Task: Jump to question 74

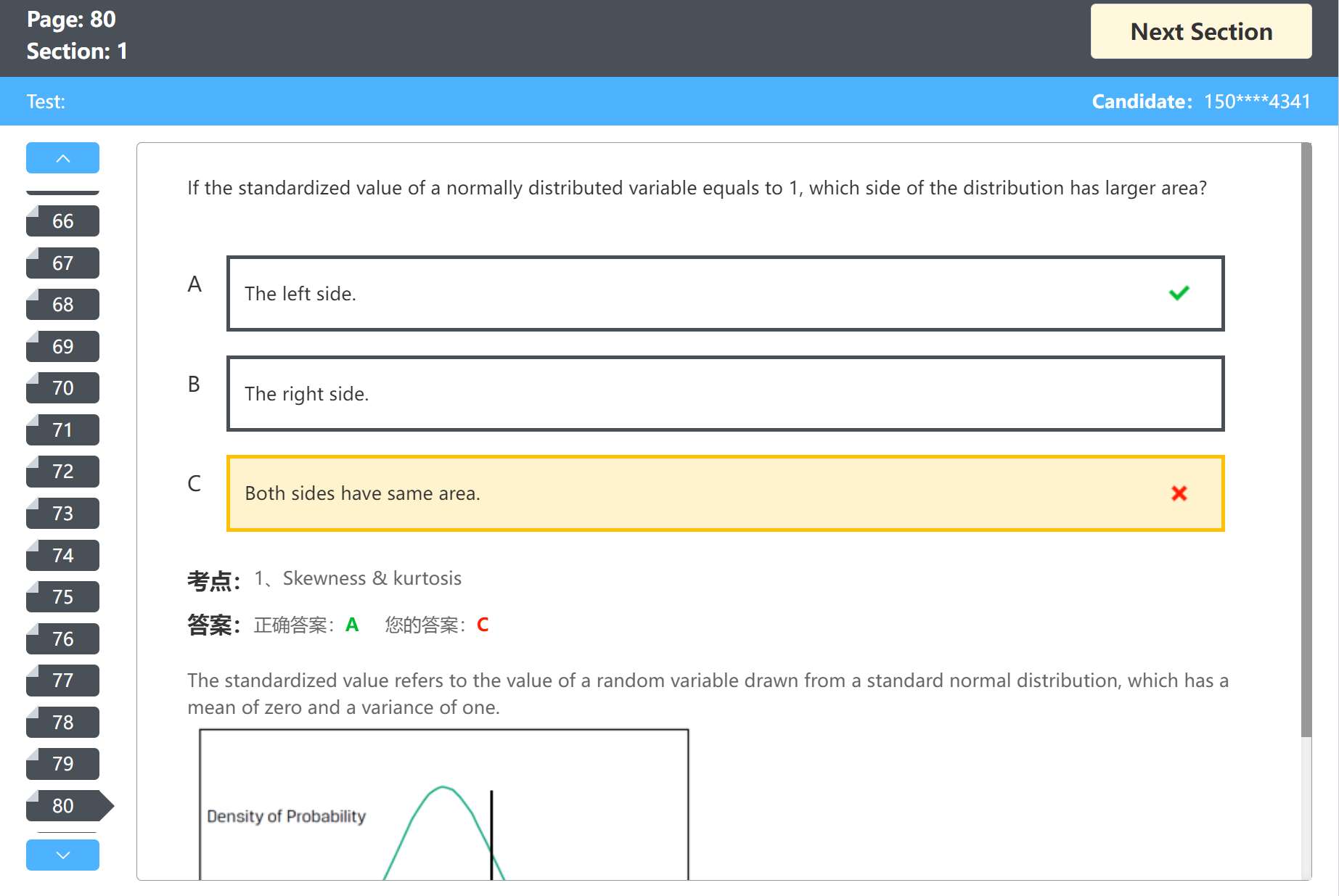Action: click(x=63, y=556)
